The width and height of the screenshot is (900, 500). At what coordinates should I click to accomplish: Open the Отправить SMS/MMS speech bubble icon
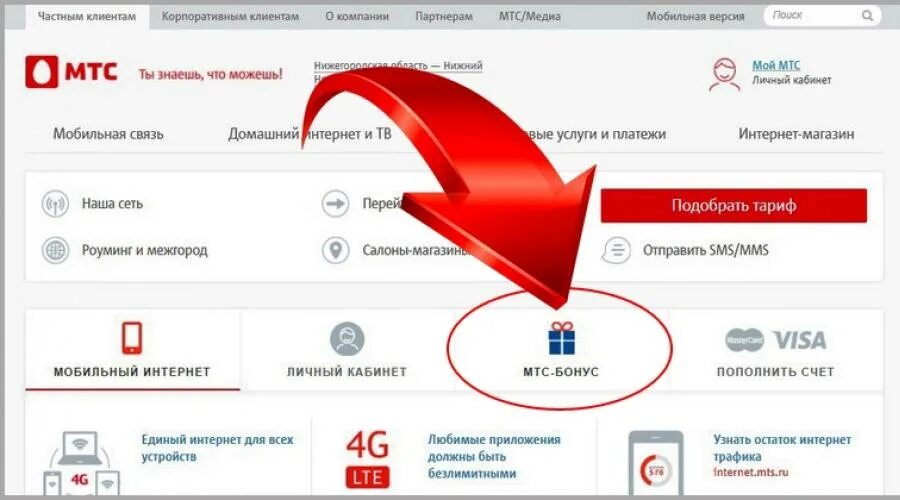(616, 250)
